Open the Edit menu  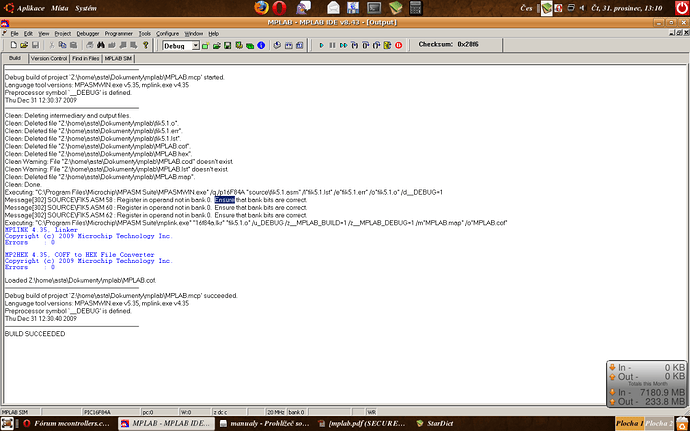click(x=28, y=33)
